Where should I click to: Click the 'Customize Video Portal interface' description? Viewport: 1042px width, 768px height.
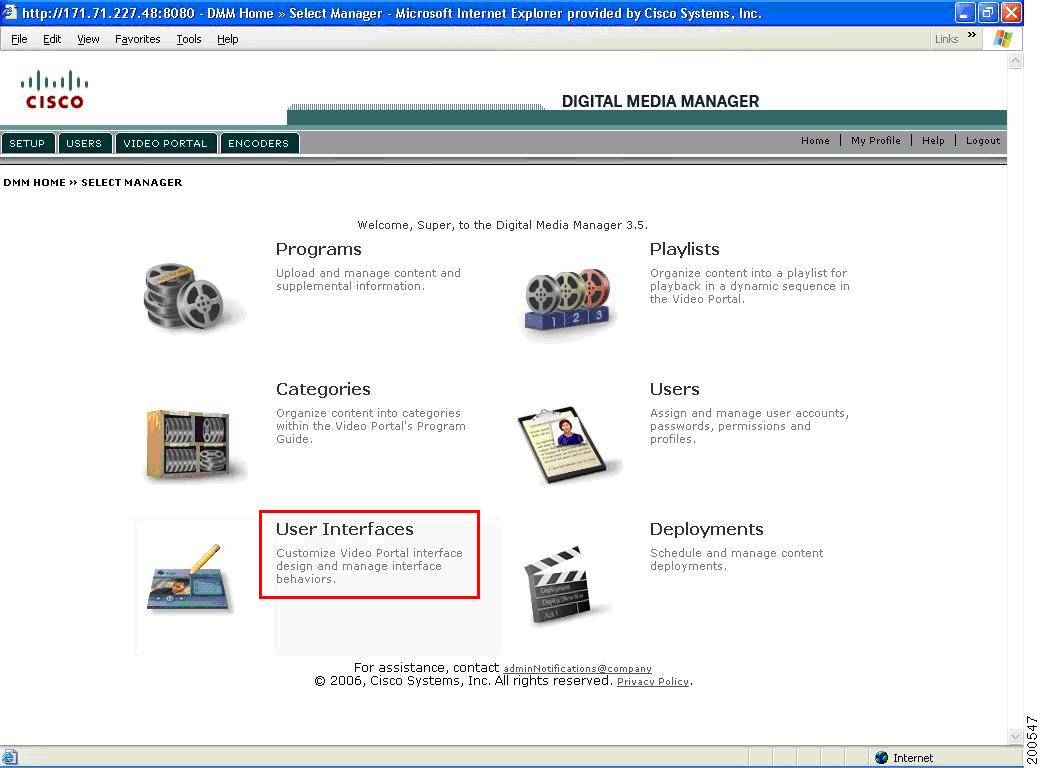point(369,566)
